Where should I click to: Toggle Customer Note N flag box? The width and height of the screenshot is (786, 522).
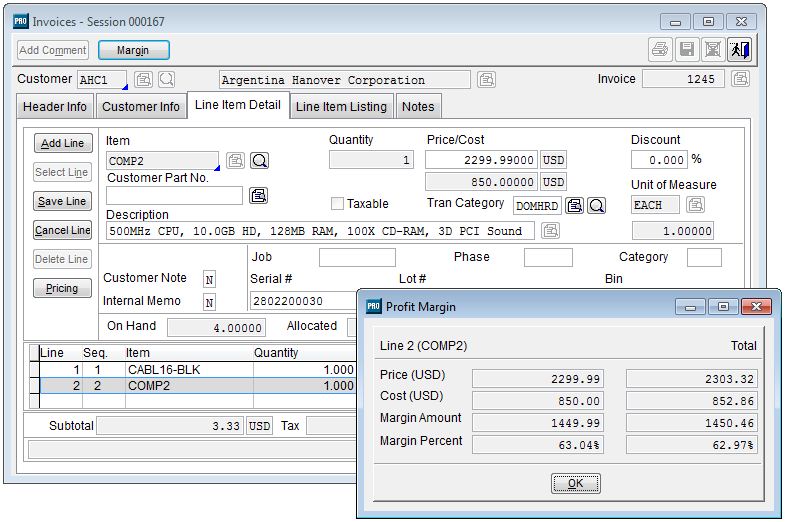point(210,279)
